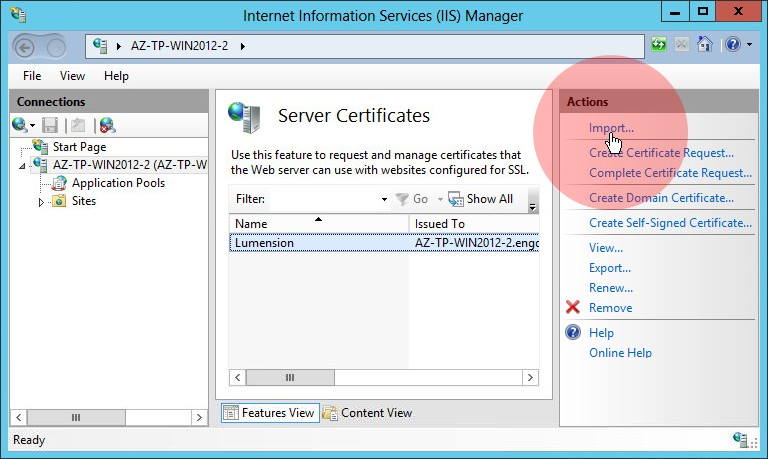Click the Show All filter button
Image resolution: width=768 pixels, height=459 pixels.
pyautogui.click(x=481, y=199)
